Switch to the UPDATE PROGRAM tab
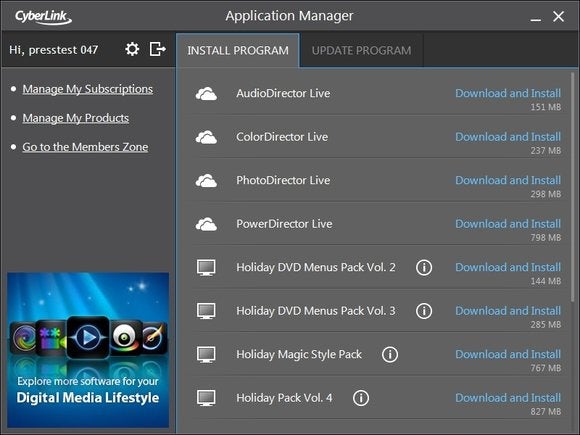 tap(361, 50)
